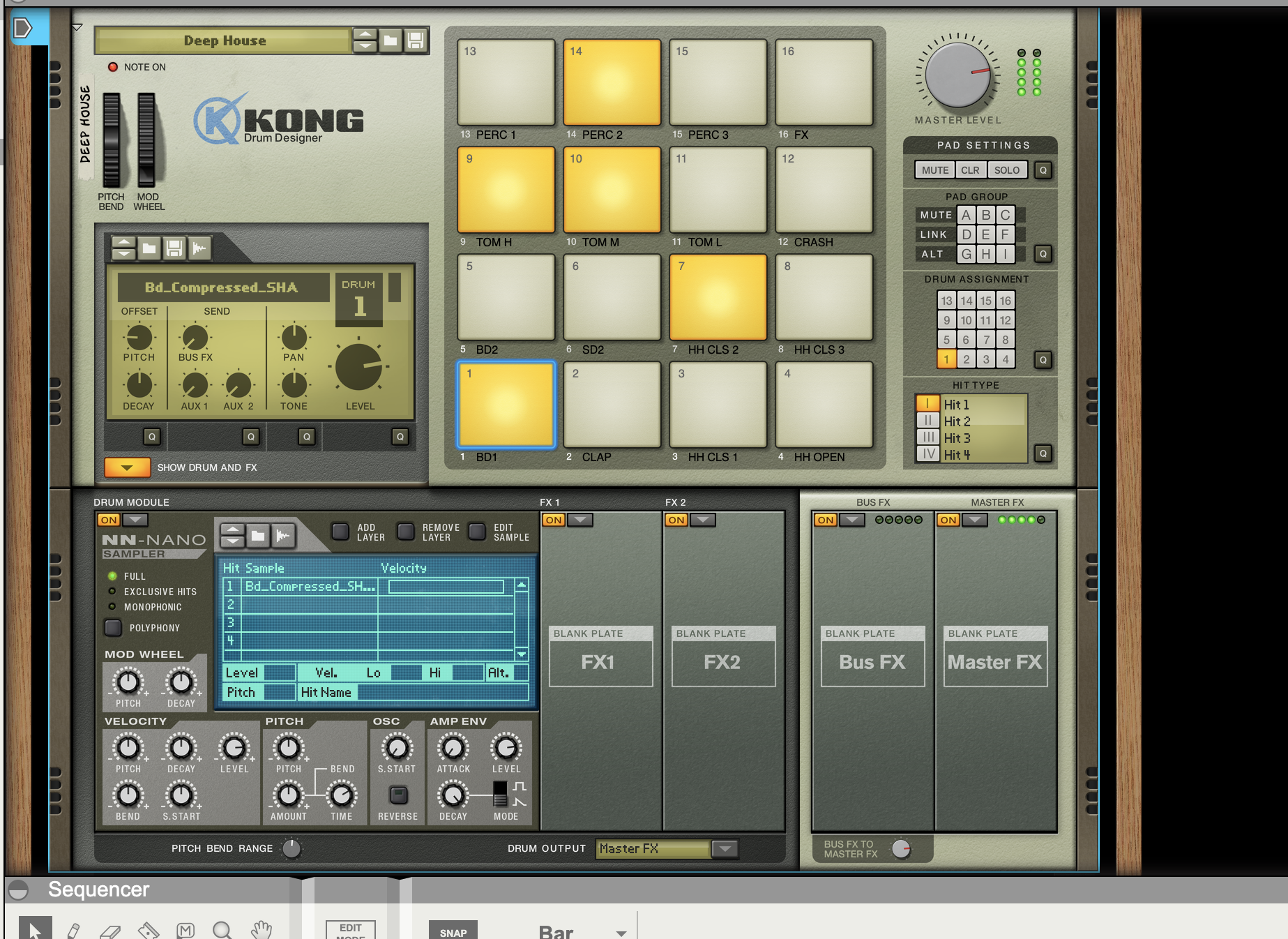This screenshot has width=1288, height=939.
Task: Open the Drum Output dropdown
Action: [x=725, y=848]
